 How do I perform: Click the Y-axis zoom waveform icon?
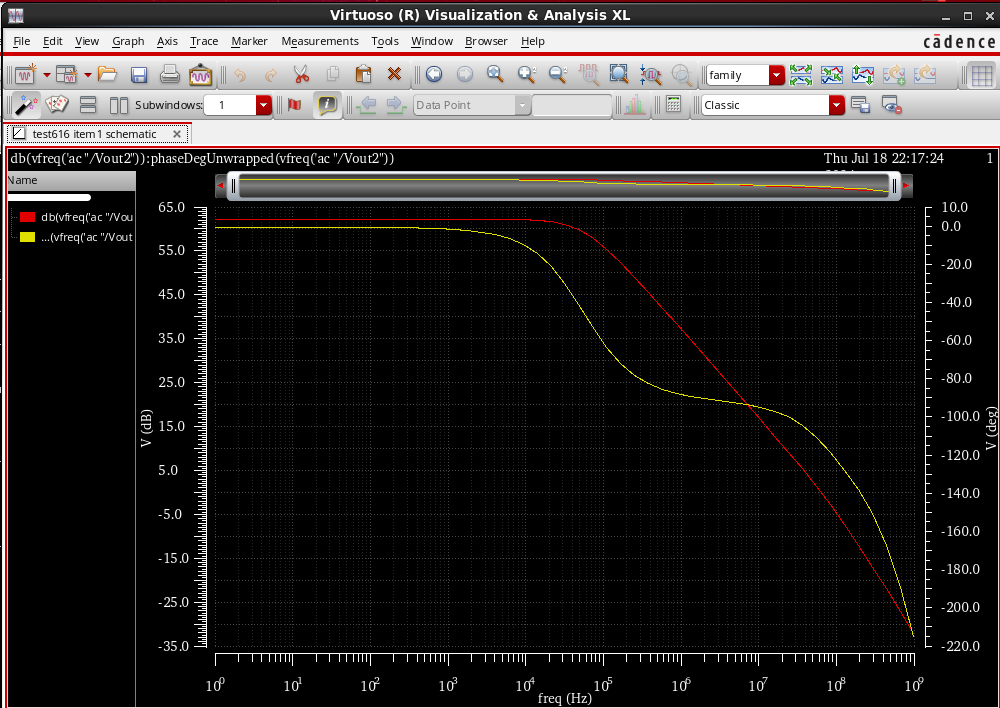point(650,75)
